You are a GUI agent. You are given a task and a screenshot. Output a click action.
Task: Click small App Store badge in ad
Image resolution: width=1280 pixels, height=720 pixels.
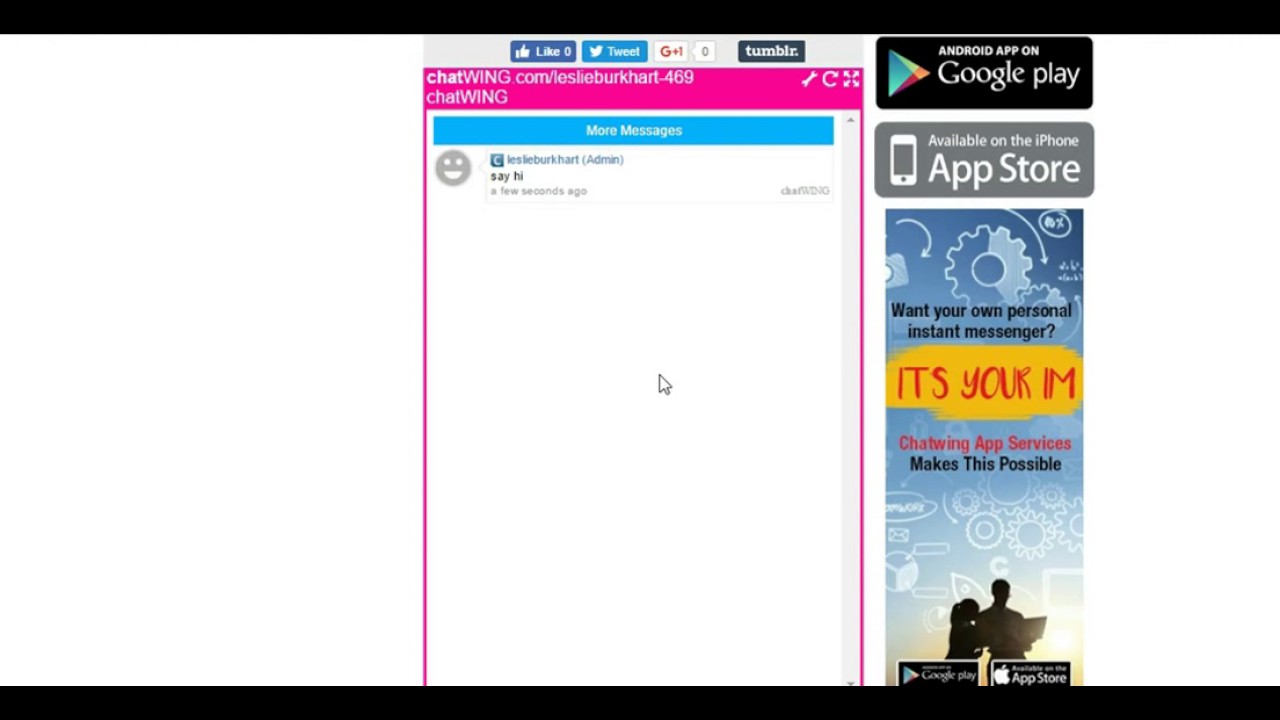pos(1030,674)
